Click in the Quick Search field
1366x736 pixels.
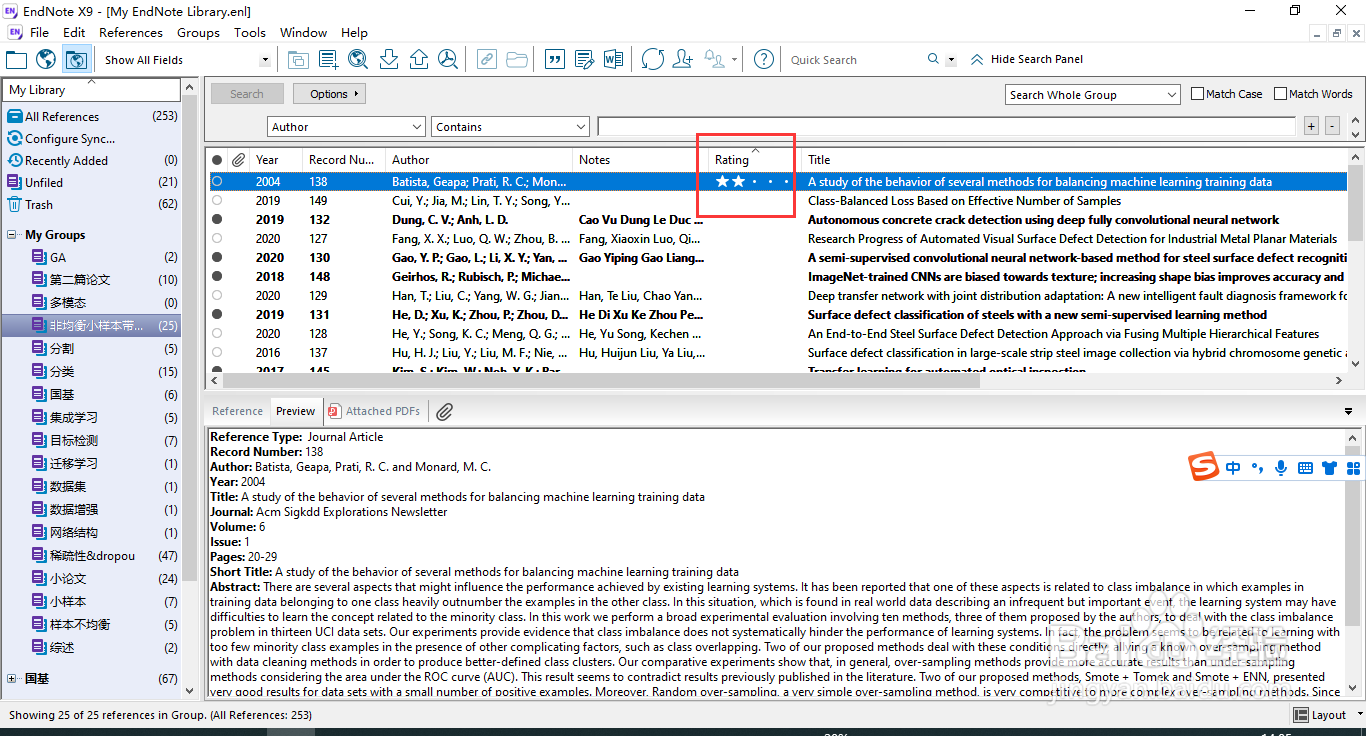click(x=855, y=60)
